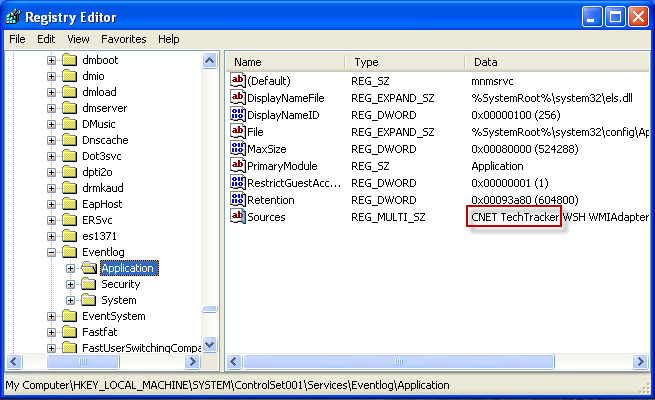Viewport: 655px width, 400px height.
Task: Open the Help menu
Action: point(169,39)
